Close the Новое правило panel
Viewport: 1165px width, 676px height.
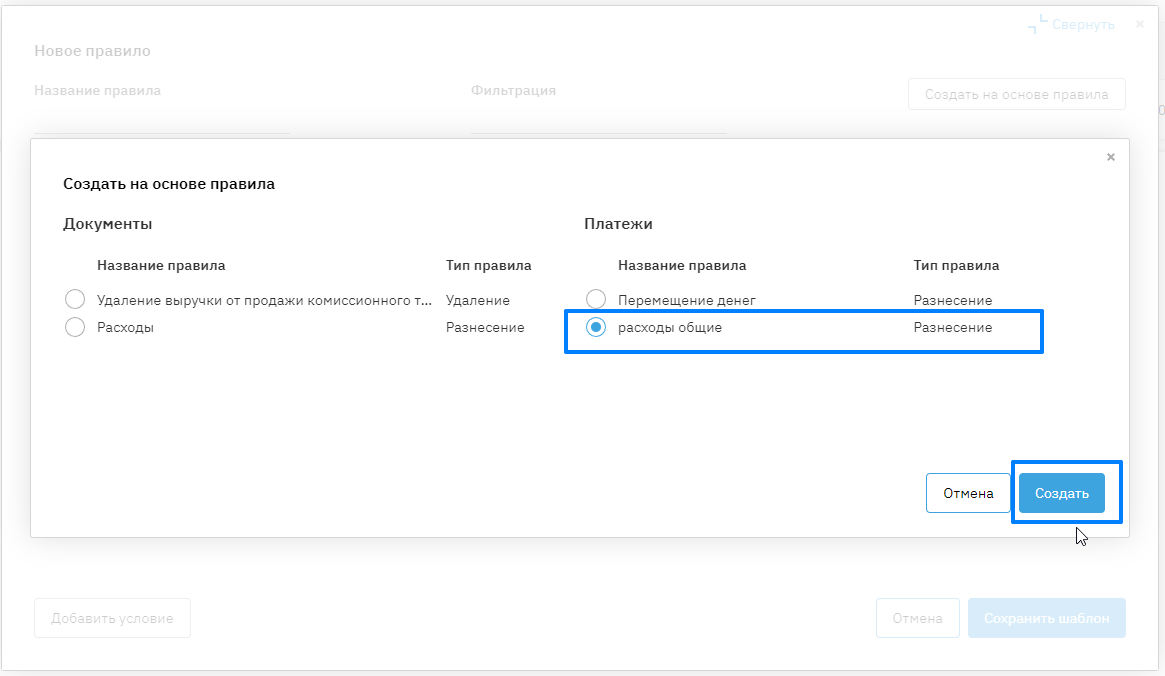pos(1140,23)
